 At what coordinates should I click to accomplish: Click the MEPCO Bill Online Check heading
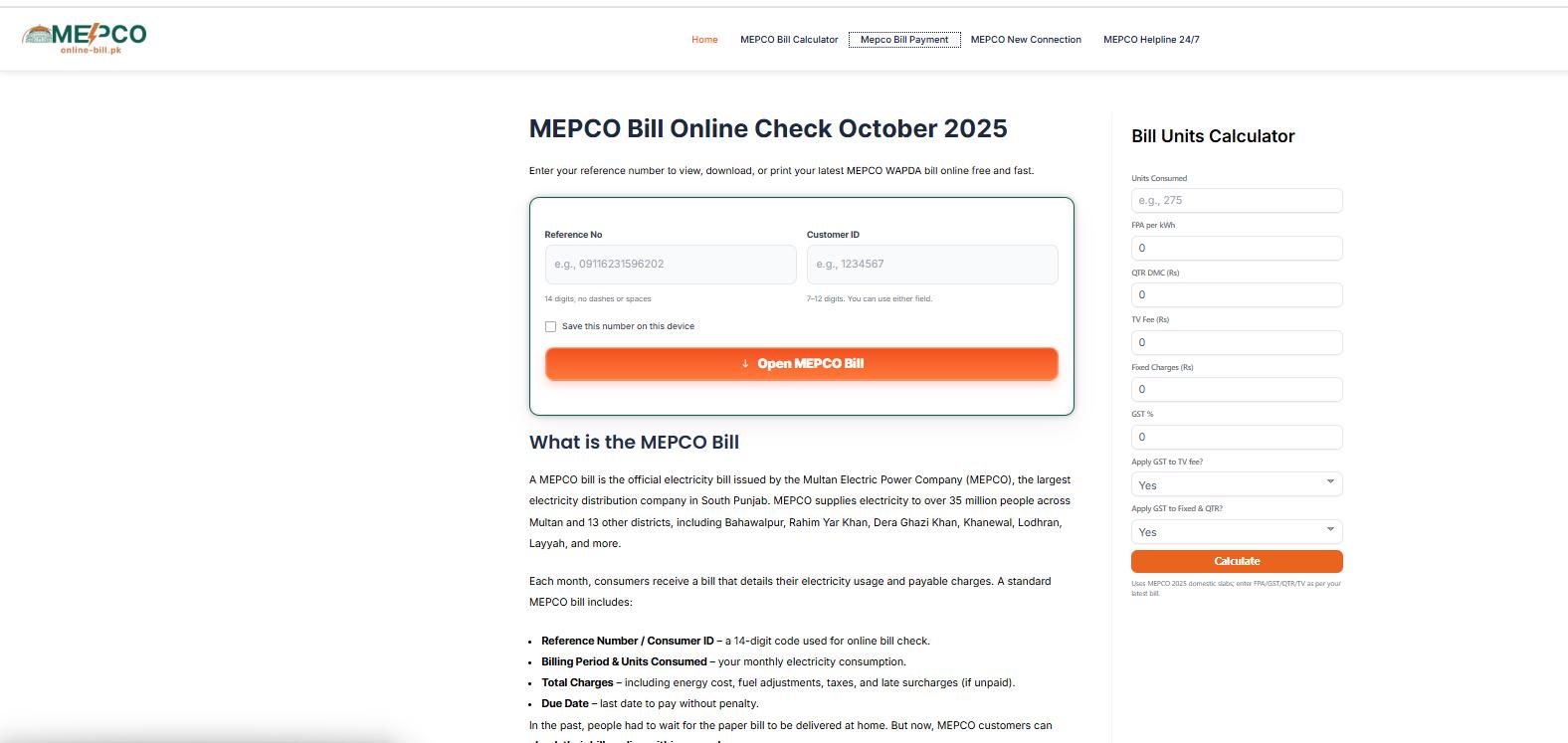click(x=768, y=129)
